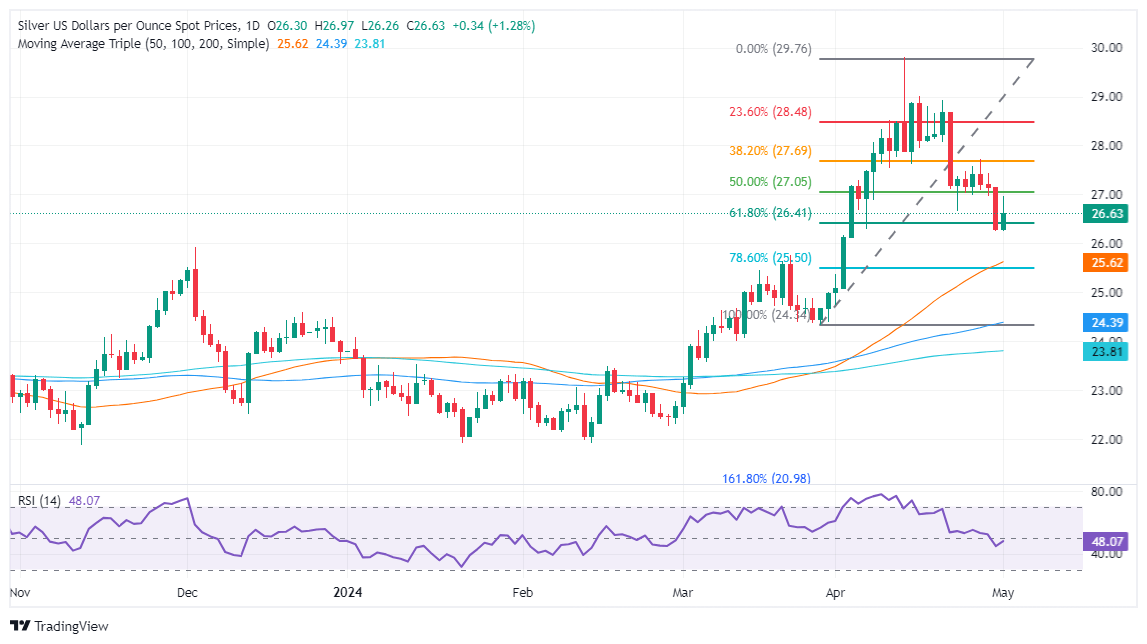The height and width of the screenshot is (644, 1147).
Task: Click the 2024 marker on time axis
Action: click(x=347, y=593)
